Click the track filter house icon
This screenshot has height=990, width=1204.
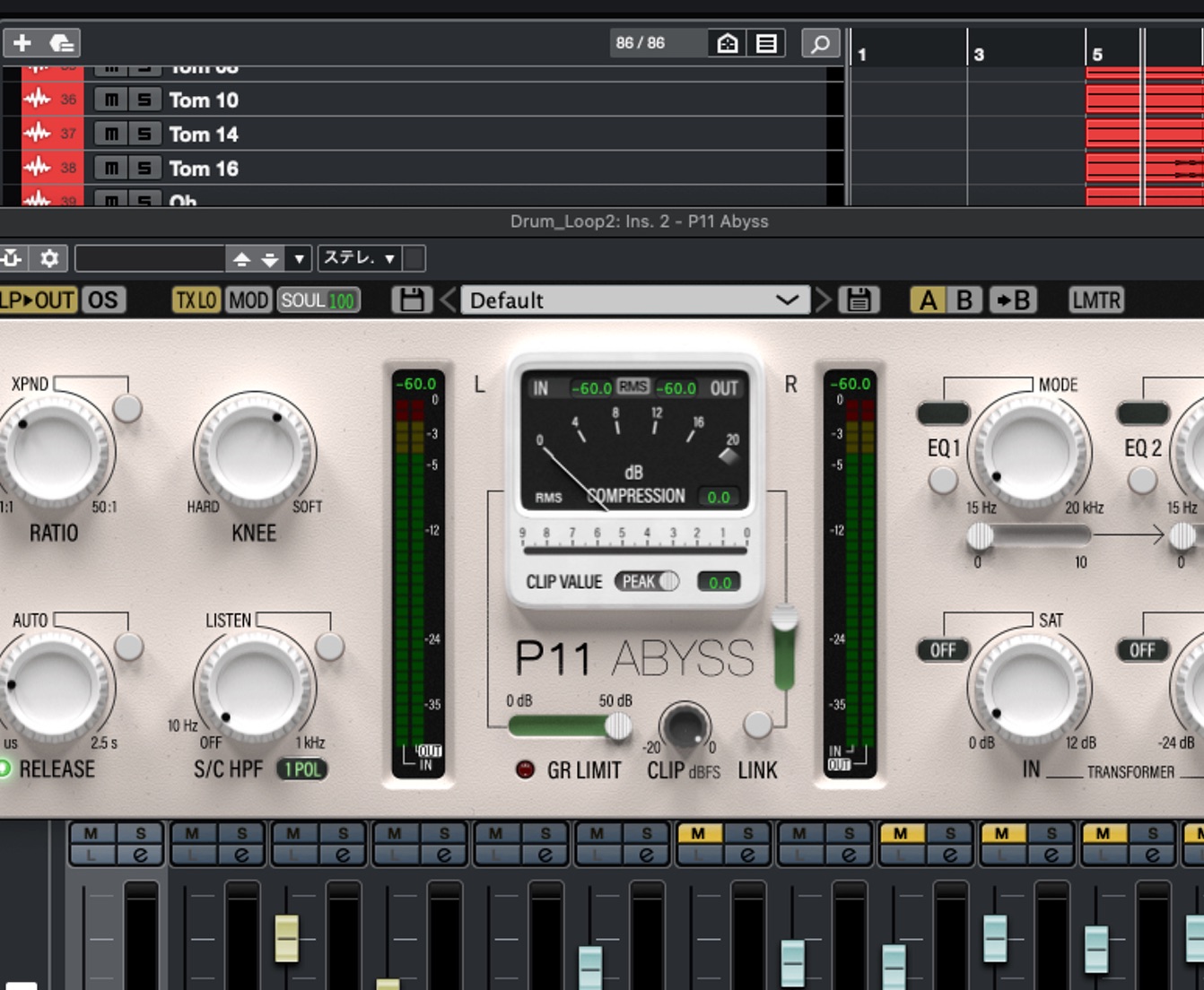pyautogui.click(x=728, y=43)
